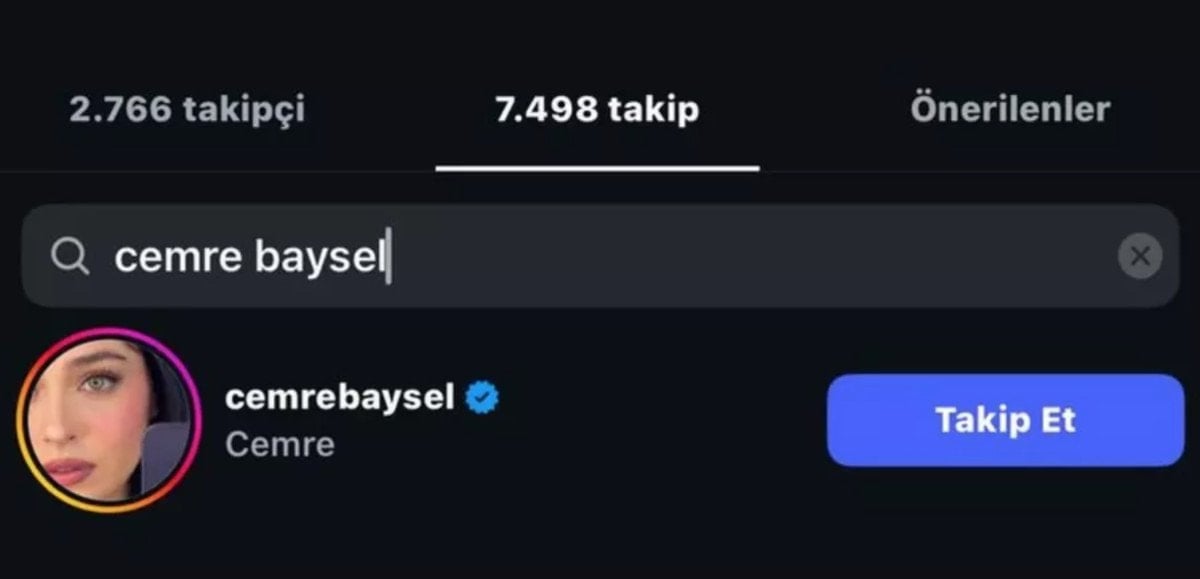The image size is (1200, 579).
Task: Focus the search field containing cemre baysel
Action: 600,256
